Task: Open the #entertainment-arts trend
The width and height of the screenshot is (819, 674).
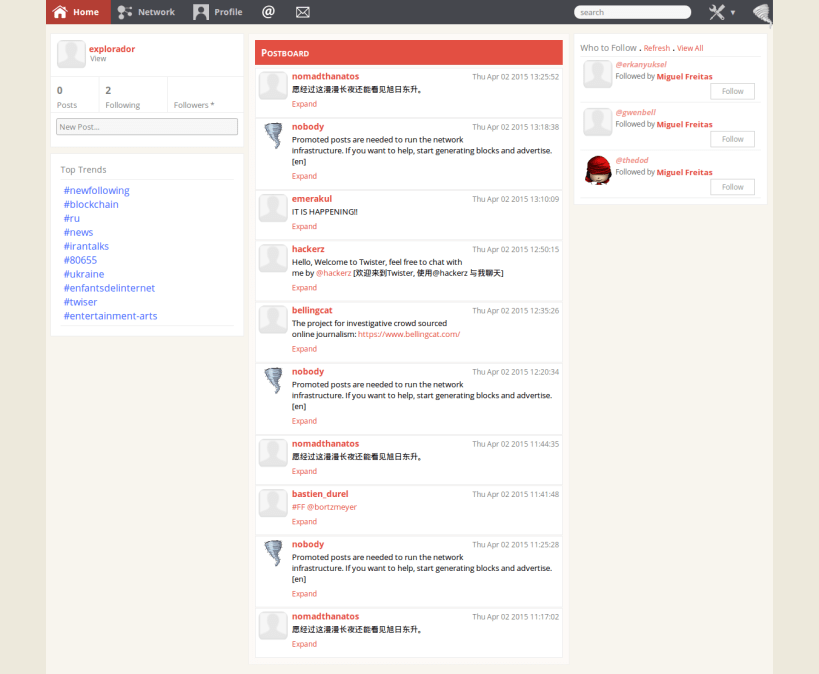Action: click(110, 316)
